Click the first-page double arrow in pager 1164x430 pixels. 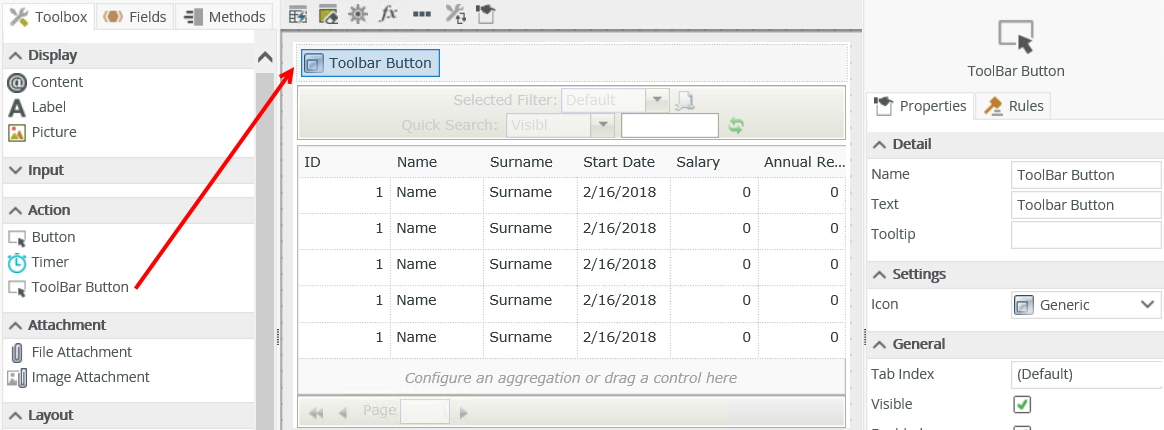(x=316, y=412)
